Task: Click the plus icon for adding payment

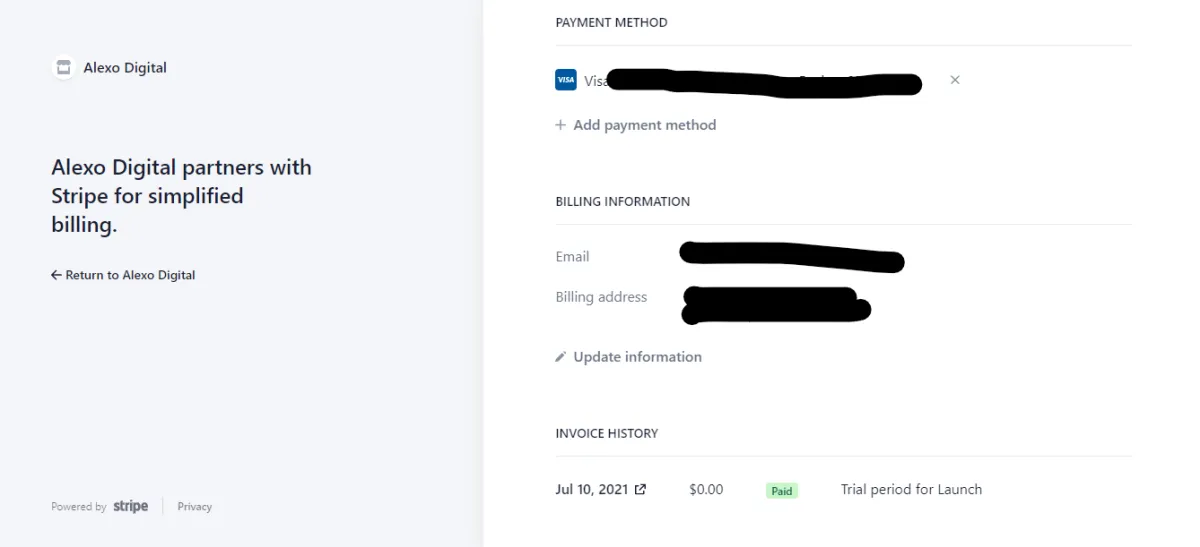Action: click(x=561, y=125)
